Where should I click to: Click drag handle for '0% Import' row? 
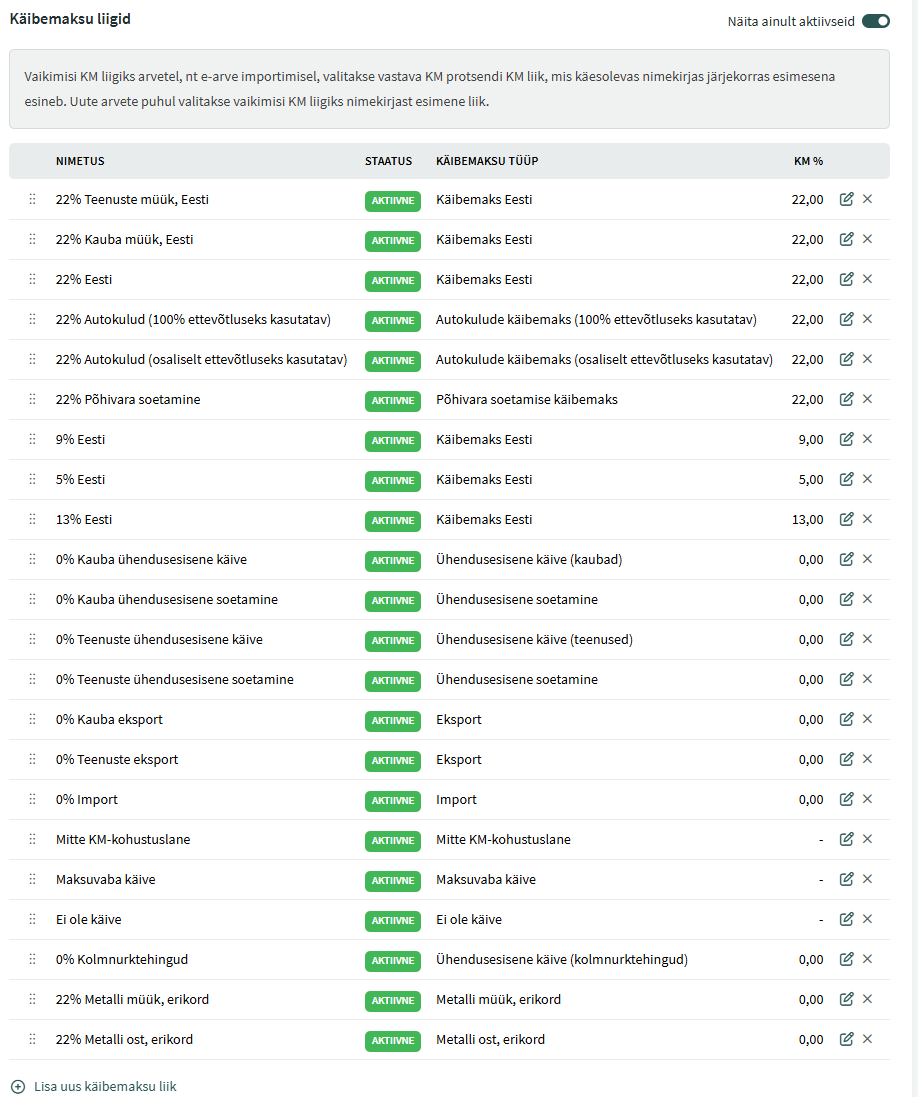pos(32,799)
